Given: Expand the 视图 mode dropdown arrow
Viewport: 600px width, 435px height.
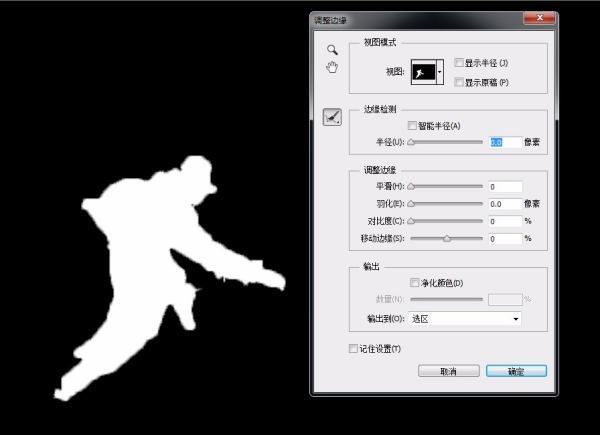Looking at the screenshot, I should (x=440, y=72).
